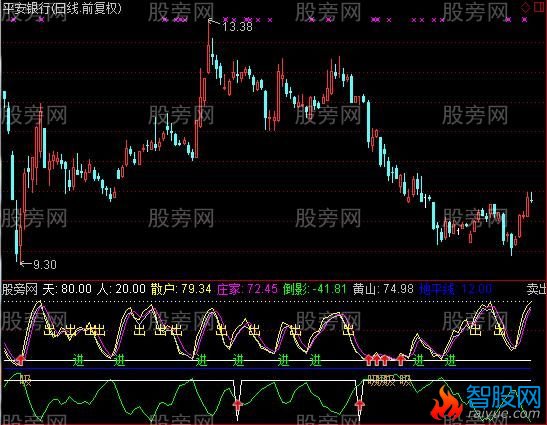The height and width of the screenshot is (425, 547).
Task: Click the red square icon in the top-right corner
Action: (540, 8)
